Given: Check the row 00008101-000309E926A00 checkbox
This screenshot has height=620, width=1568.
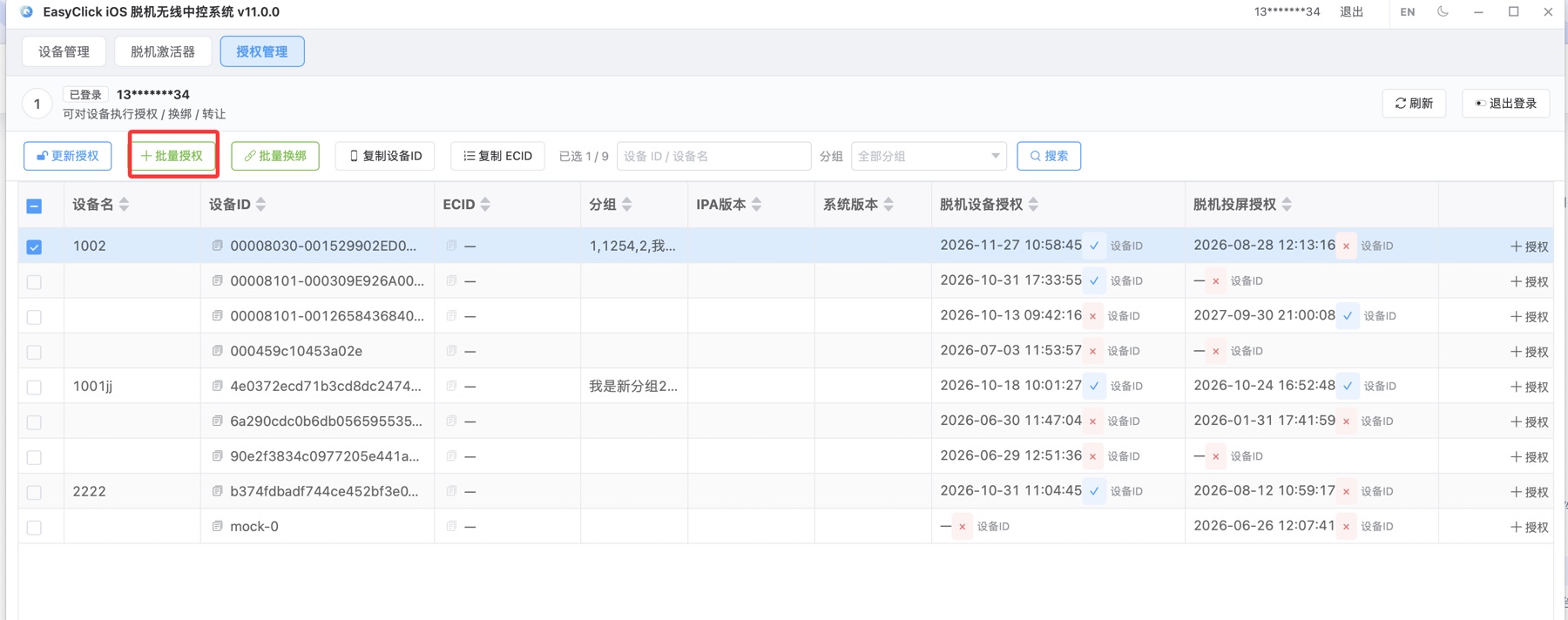Looking at the screenshot, I should pos(34,282).
